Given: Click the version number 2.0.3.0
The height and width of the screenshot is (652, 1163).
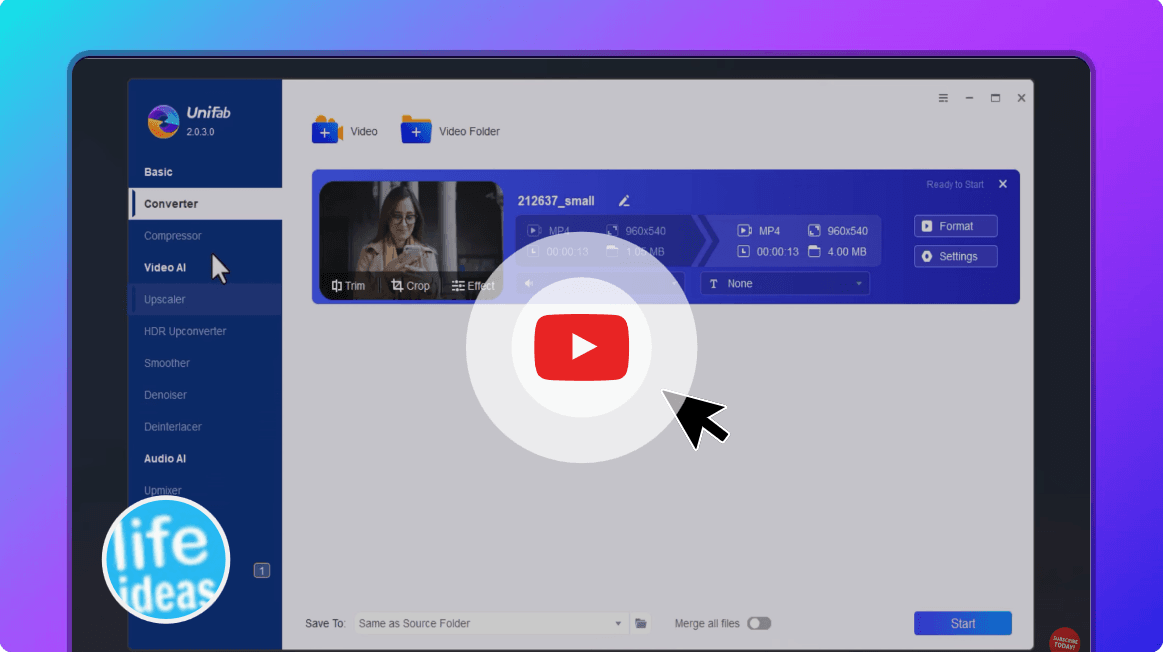Looking at the screenshot, I should 200,132.
